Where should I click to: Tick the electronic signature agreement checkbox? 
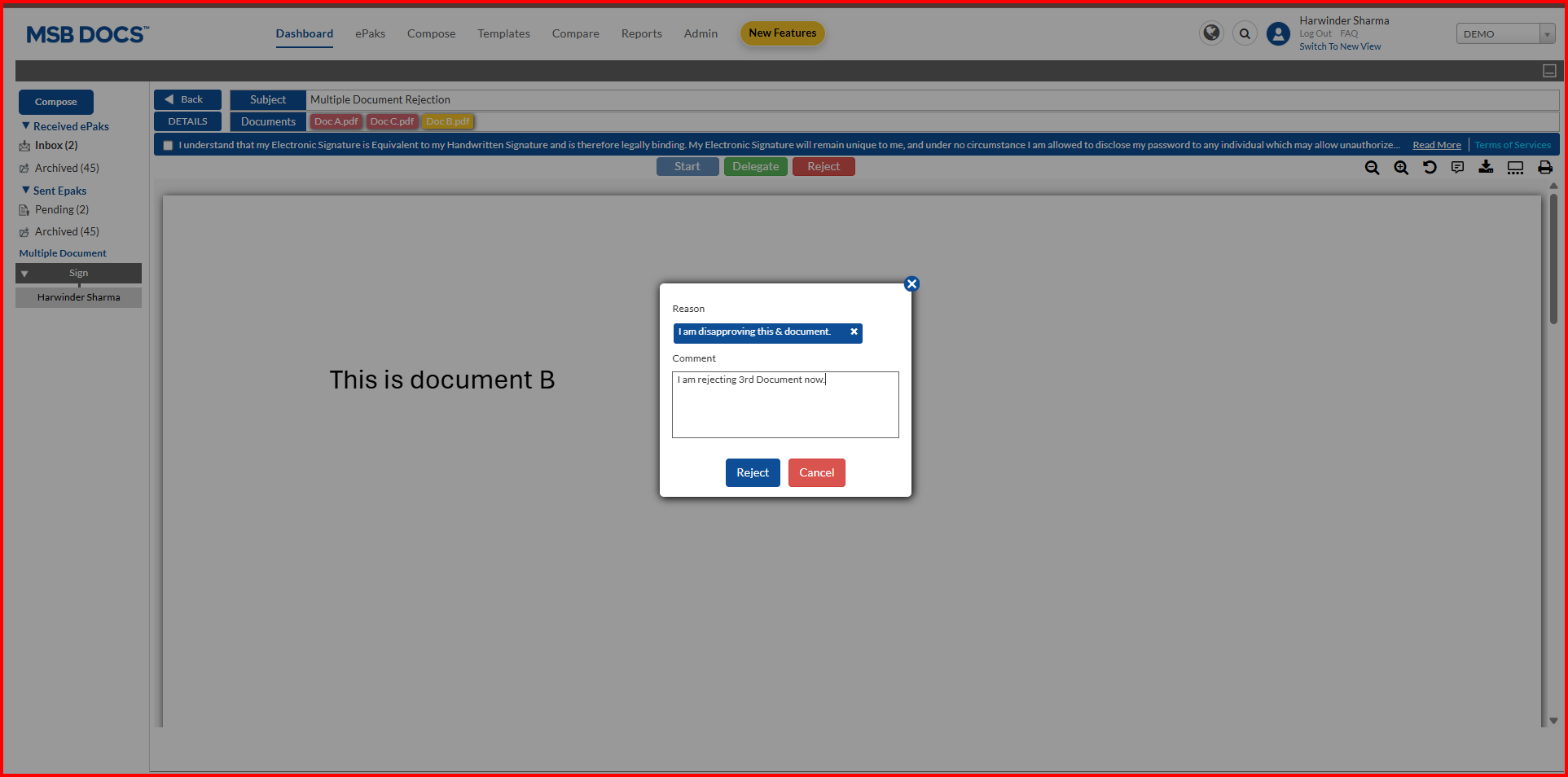[168, 146]
